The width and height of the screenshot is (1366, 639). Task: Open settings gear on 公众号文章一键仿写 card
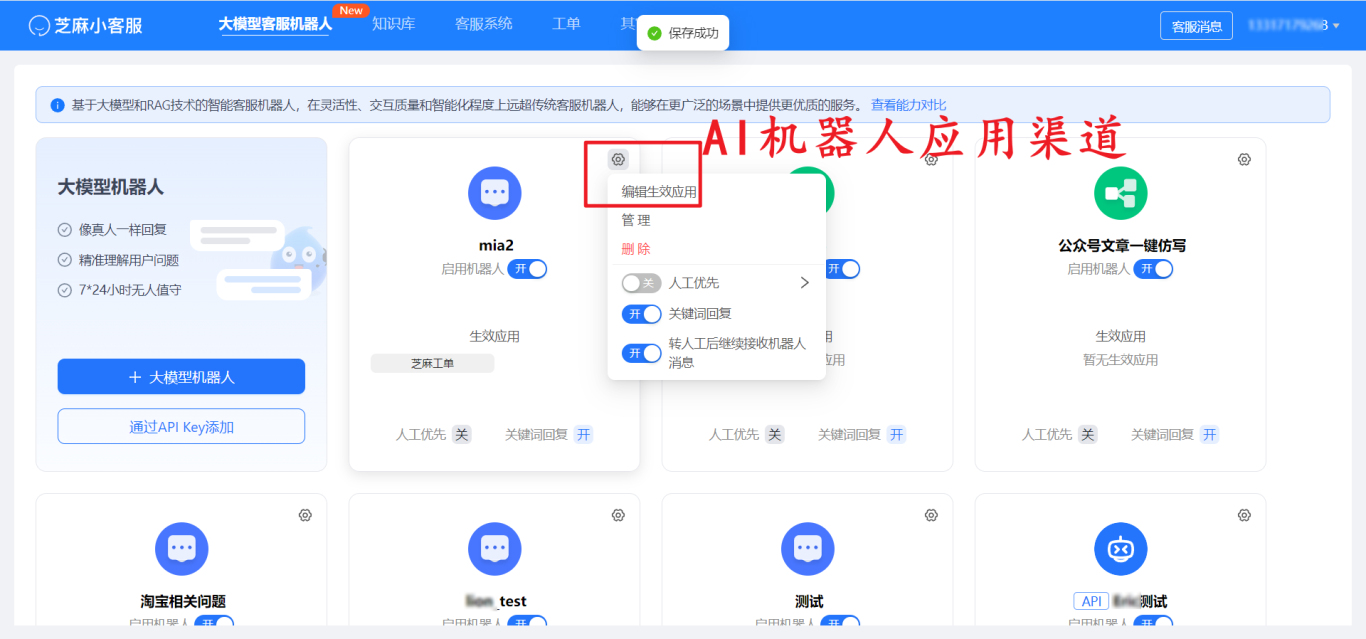point(1243,159)
